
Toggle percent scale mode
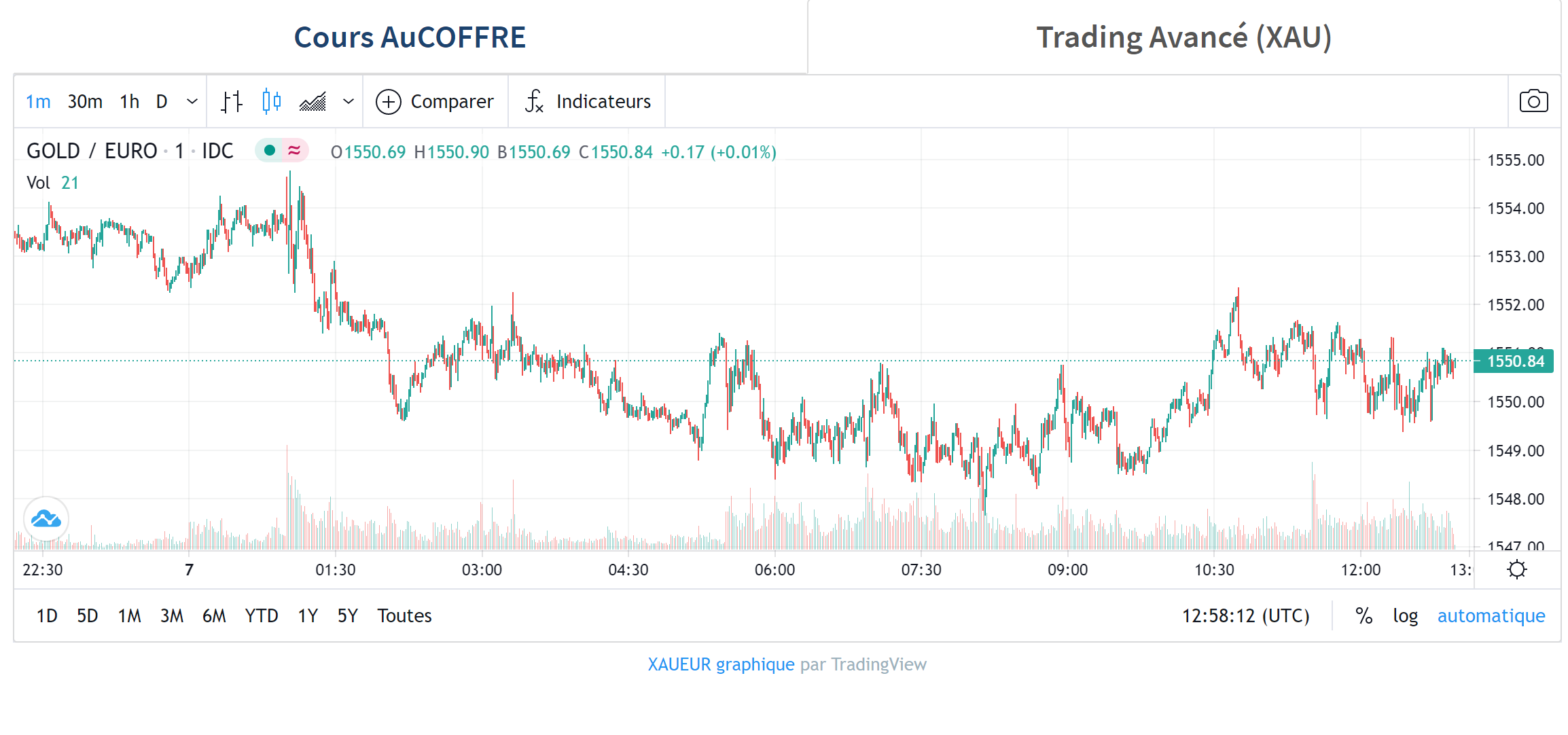(1364, 616)
